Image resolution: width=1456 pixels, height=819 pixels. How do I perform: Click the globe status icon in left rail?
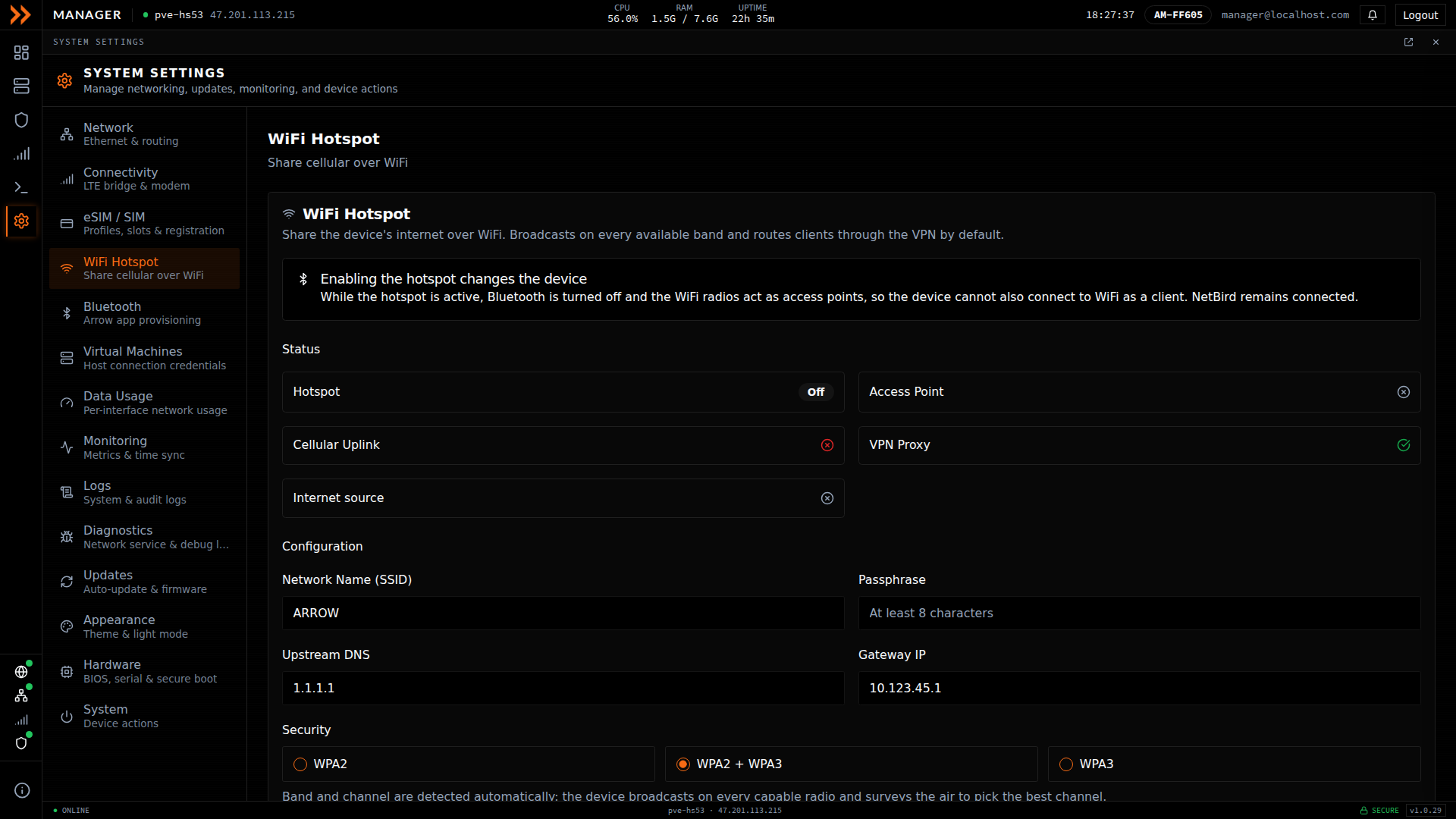pos(21,672)
